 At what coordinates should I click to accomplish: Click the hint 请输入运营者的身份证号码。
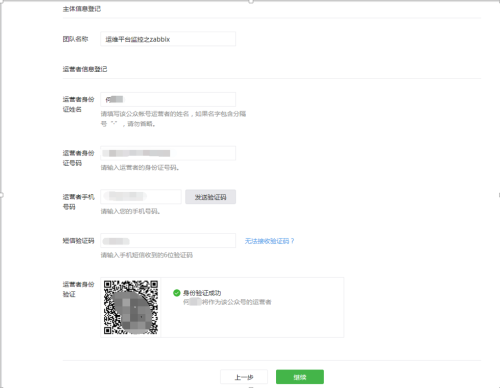click(140, 168)
